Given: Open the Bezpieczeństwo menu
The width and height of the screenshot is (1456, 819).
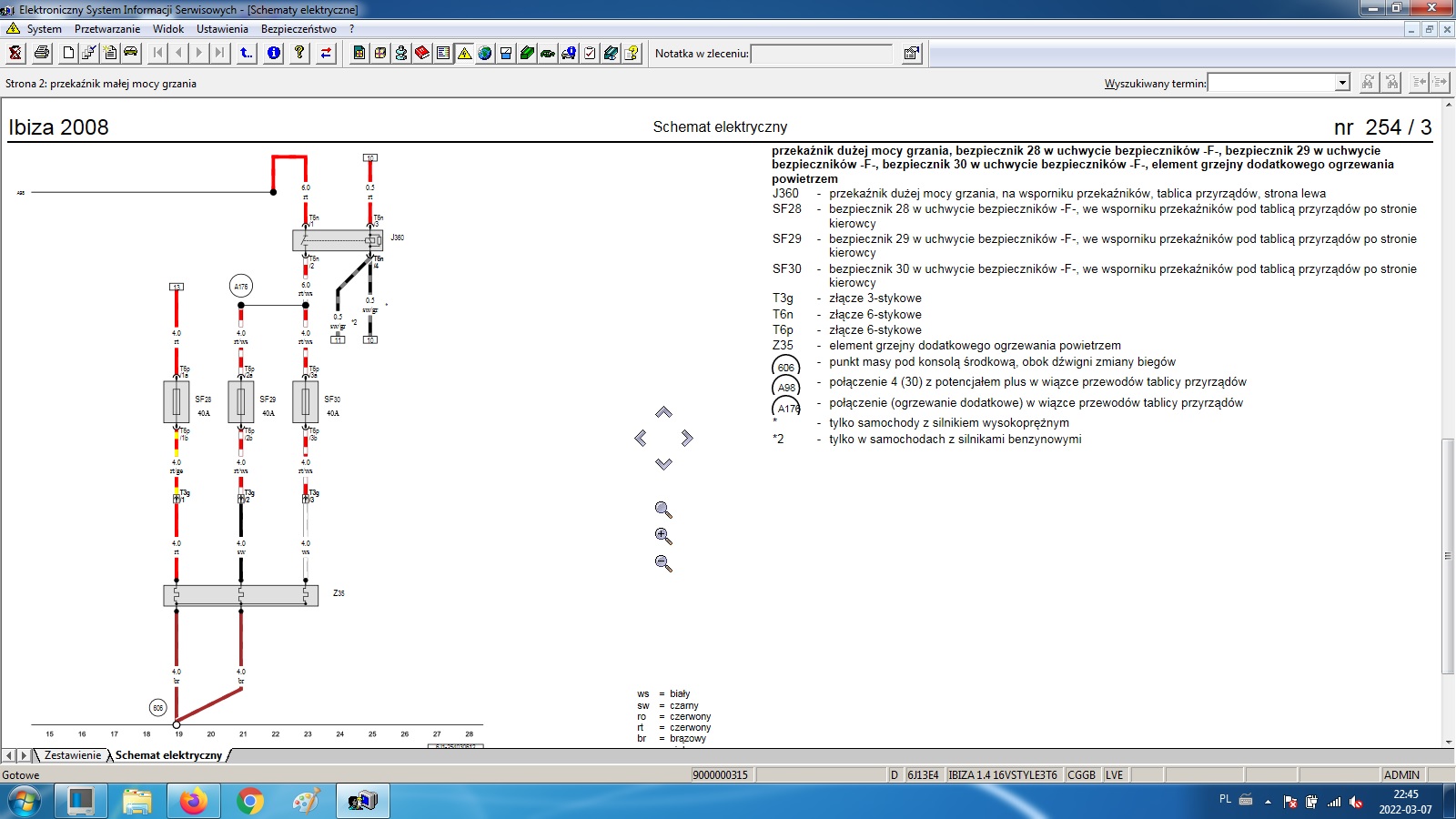Looking at the screenshot, I should [x=298, y=29].
